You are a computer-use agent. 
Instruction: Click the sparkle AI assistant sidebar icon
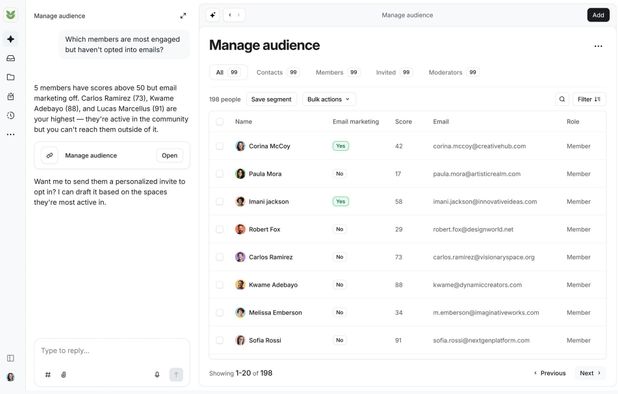click(11, 39)
